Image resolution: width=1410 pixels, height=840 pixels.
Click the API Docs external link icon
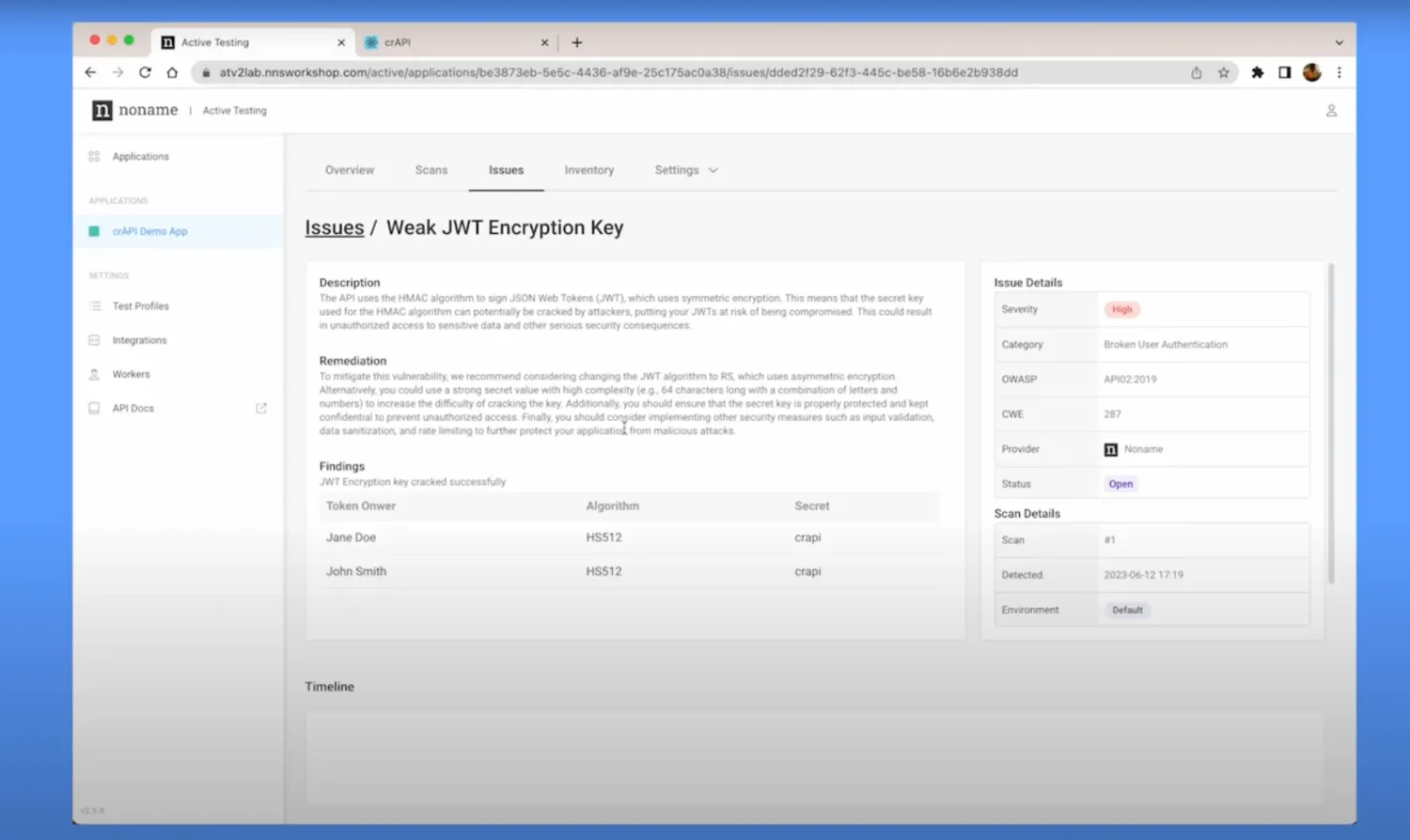click(x=261, y=408)
